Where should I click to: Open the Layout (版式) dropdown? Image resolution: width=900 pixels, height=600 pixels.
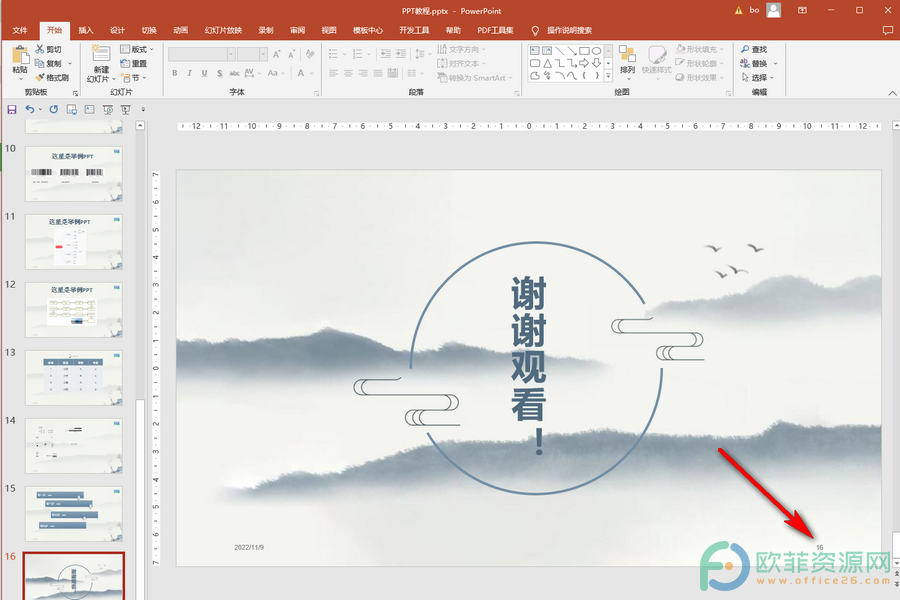coord(137,49)
